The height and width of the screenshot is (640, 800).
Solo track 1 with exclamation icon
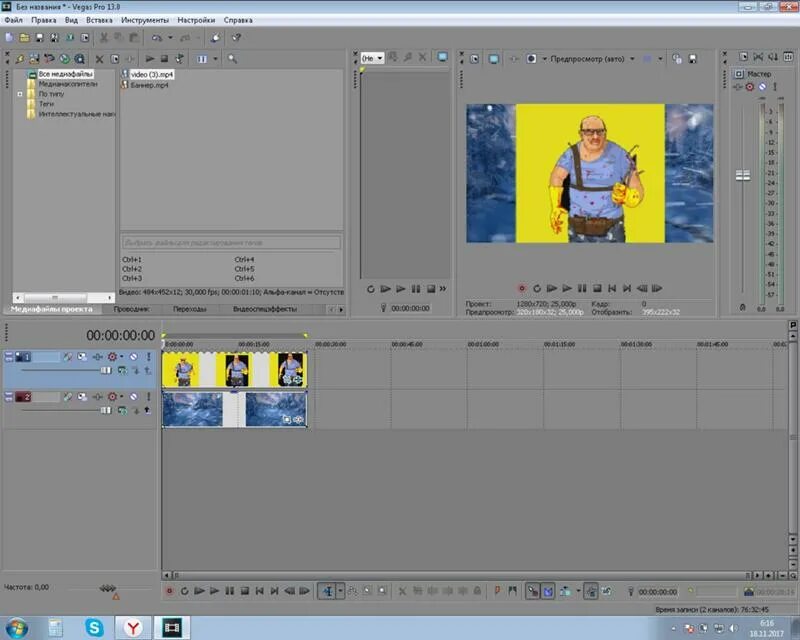click(x=148, y=357)
